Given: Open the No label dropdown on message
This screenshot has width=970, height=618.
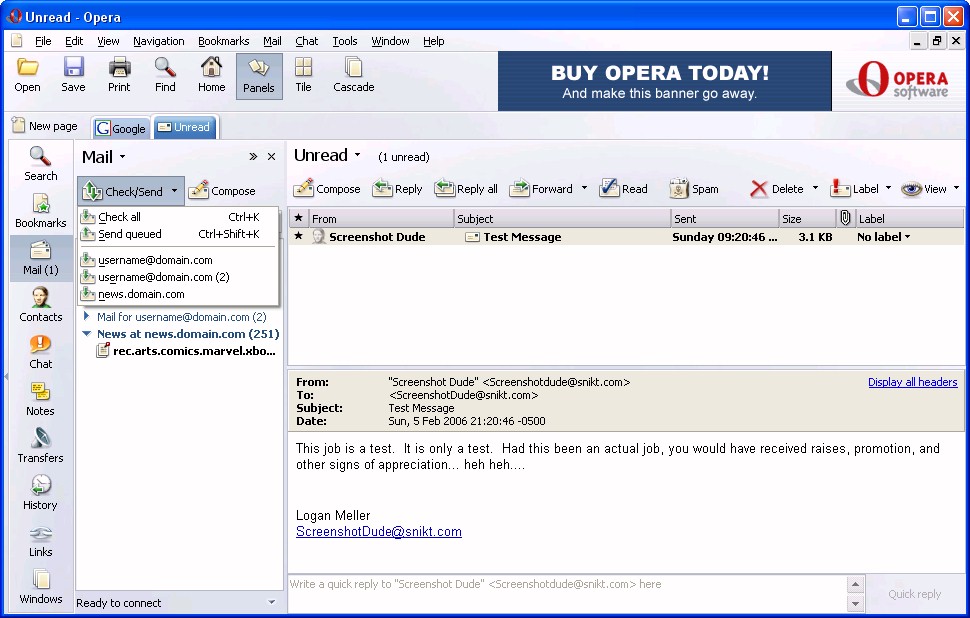Looking at the screenshot, I should (x=885, y=237).
